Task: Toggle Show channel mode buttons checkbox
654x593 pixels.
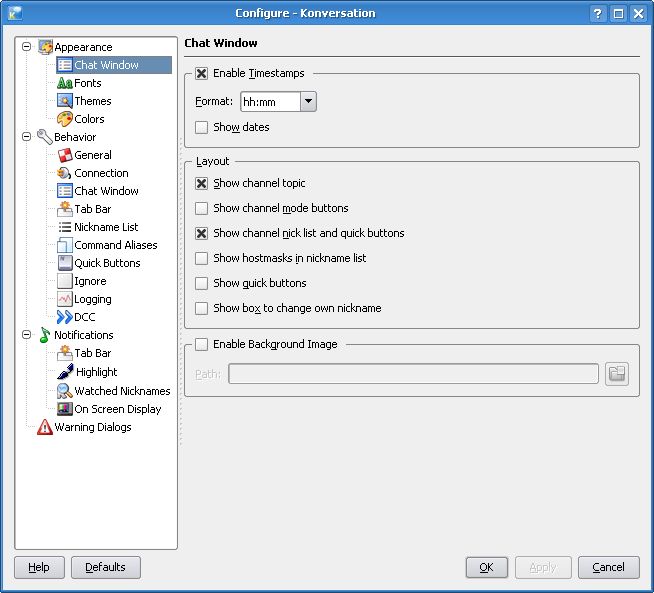Action: point(202,208)
